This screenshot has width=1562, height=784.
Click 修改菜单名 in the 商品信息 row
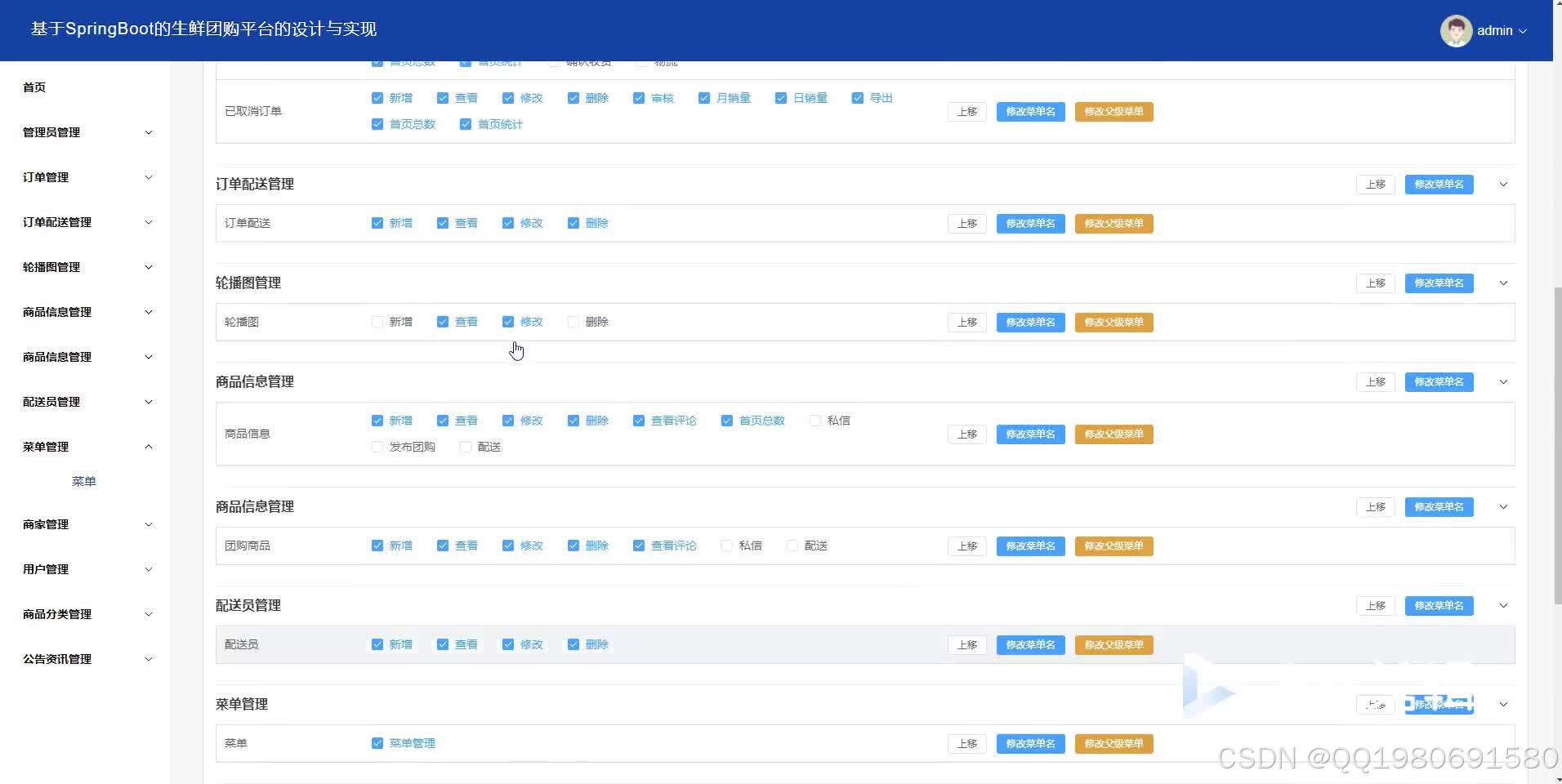coord(1030,434)
